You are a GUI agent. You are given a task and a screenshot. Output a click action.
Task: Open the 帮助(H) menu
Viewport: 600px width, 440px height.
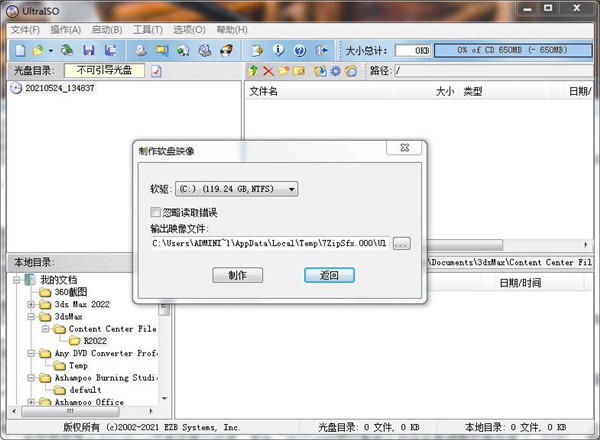(x=232, y=30)
